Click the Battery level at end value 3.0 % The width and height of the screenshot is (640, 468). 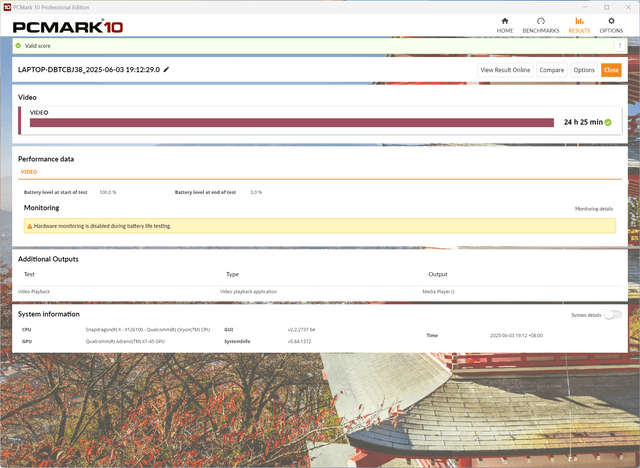coord(256,192)
